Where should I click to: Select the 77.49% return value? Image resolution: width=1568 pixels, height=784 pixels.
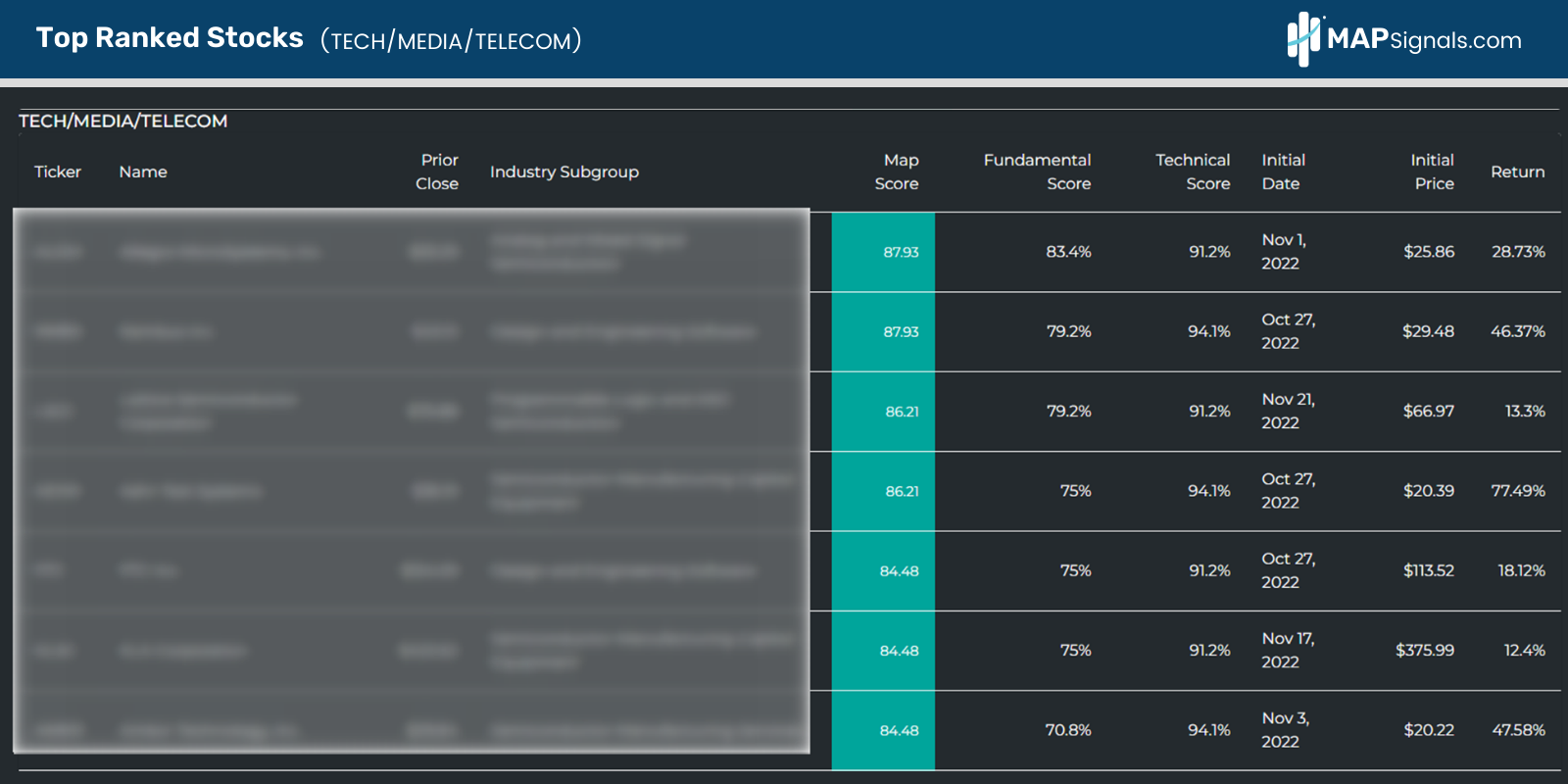click(x=1518, y=491)
